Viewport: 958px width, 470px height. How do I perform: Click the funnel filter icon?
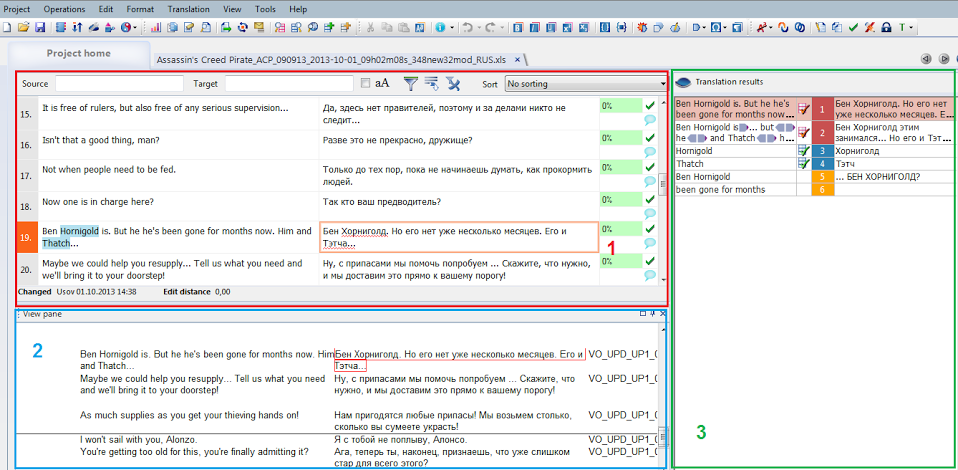point(411,84)
